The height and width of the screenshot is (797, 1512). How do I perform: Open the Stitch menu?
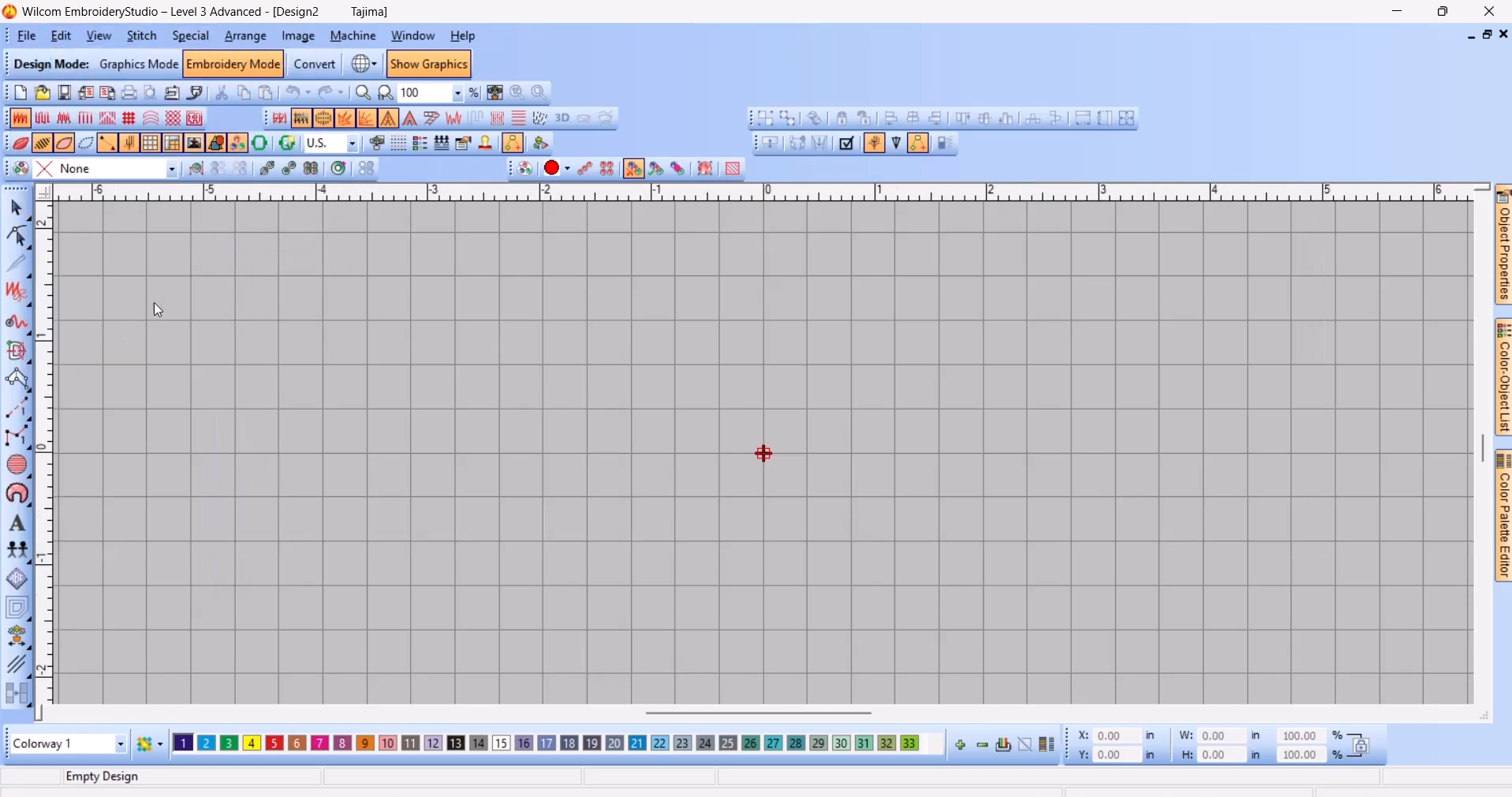coord(142,36)
